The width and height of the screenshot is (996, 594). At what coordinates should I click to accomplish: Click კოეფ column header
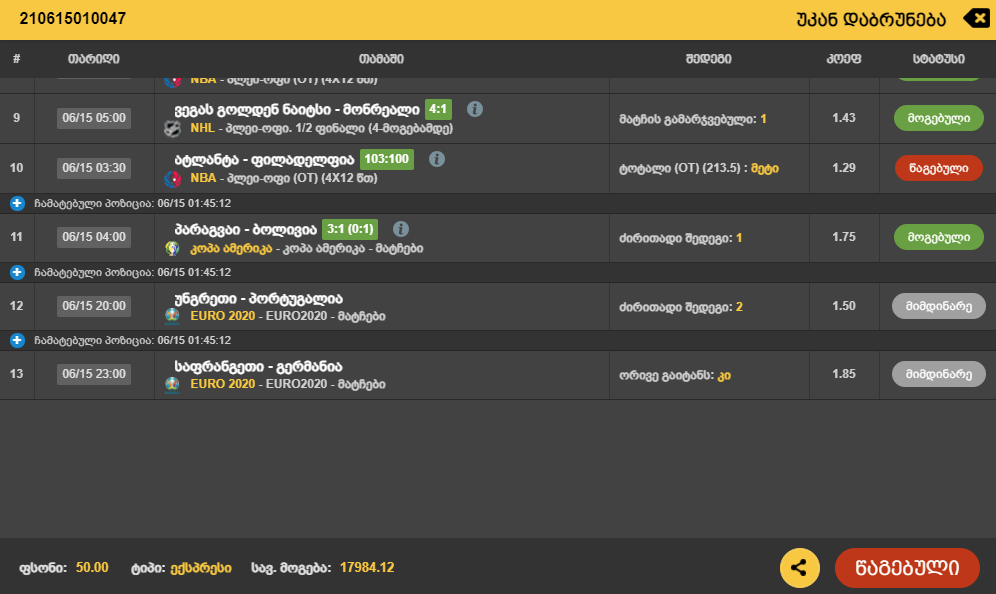844,58
